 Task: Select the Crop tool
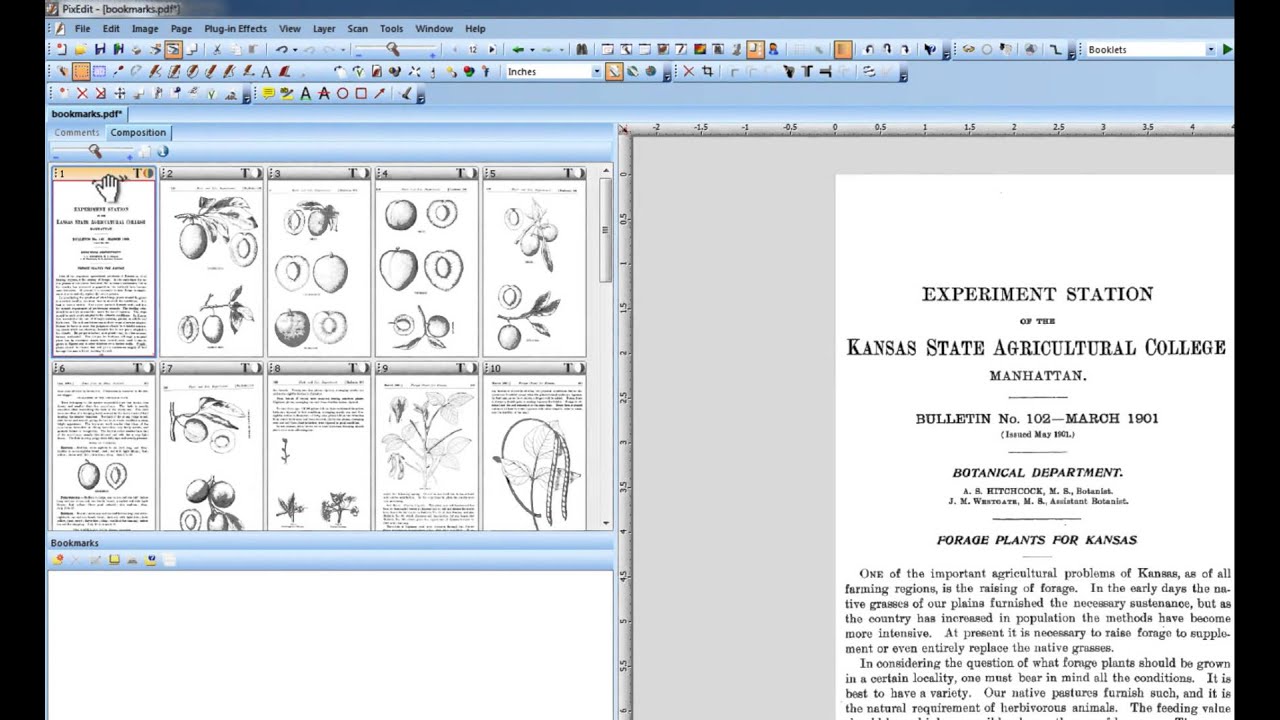tap(707, 71)
